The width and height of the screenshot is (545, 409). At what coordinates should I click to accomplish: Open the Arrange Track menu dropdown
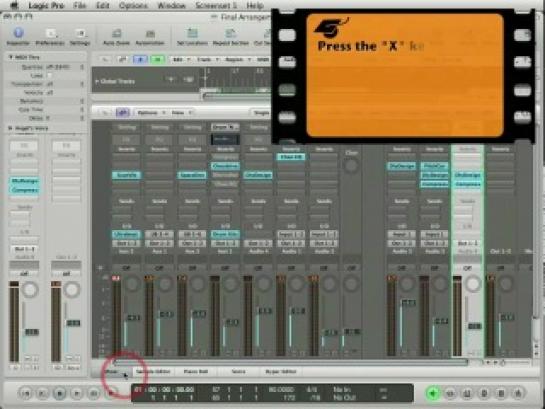[x=208, y=60]
